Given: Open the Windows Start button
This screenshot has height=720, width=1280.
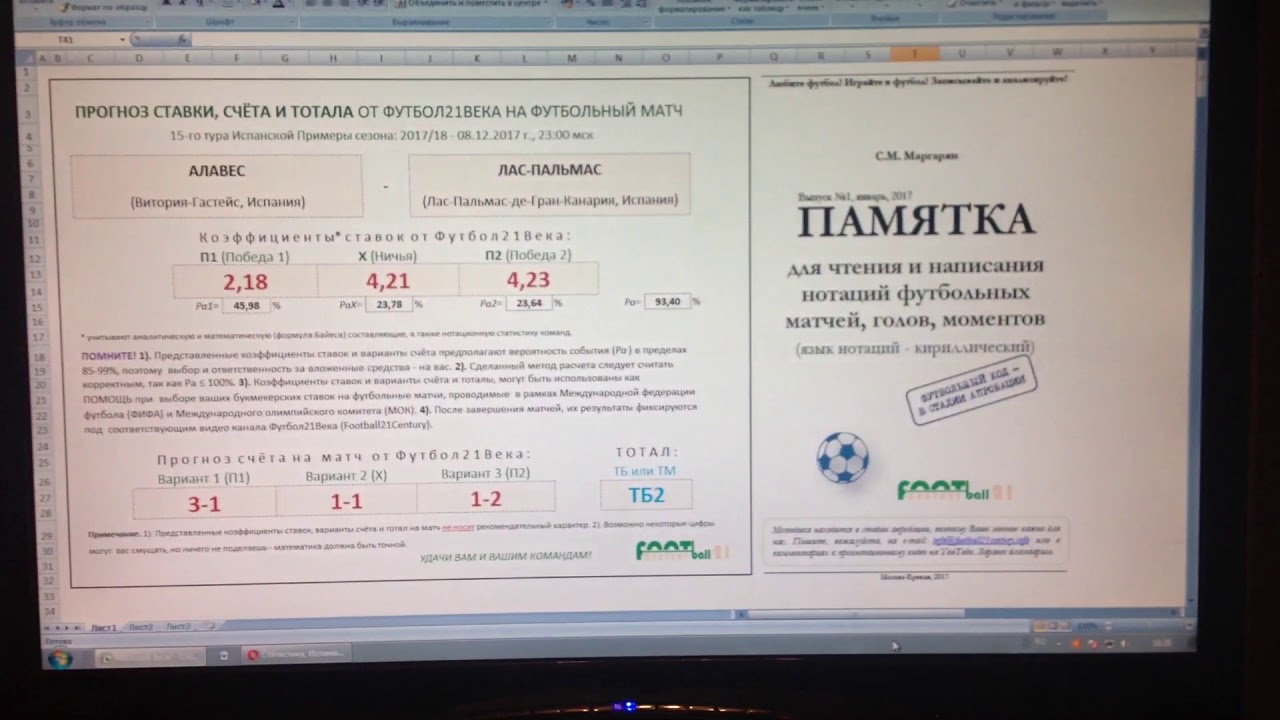Looking at the screenshot, I should click(59, 657).
